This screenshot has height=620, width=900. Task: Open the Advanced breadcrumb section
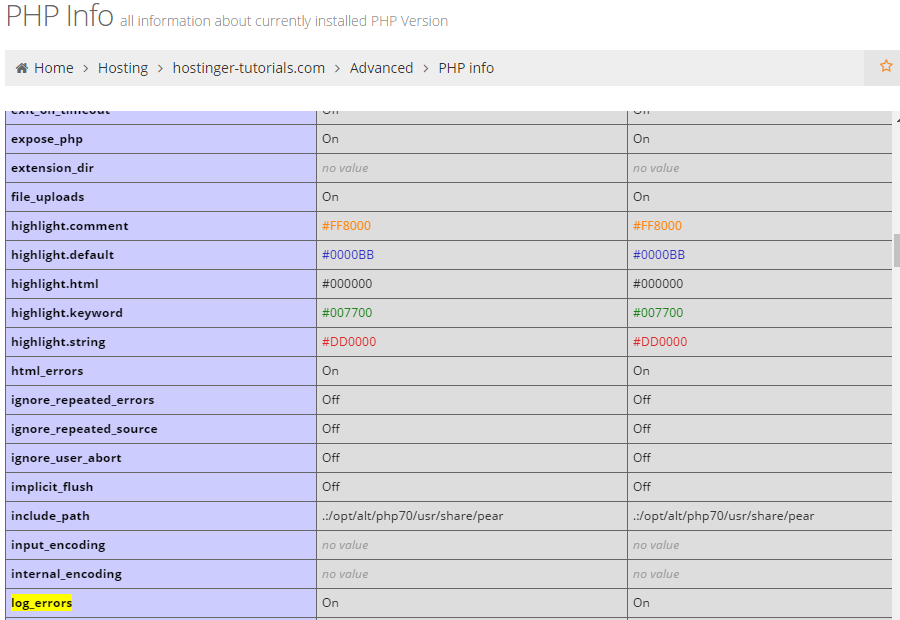[x=381, y=68]
